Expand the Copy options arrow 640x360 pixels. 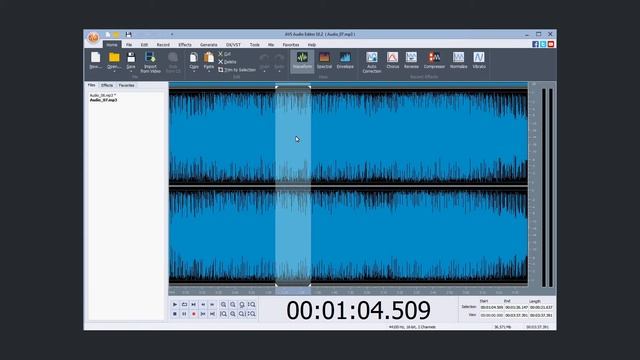tap(194, 71)
